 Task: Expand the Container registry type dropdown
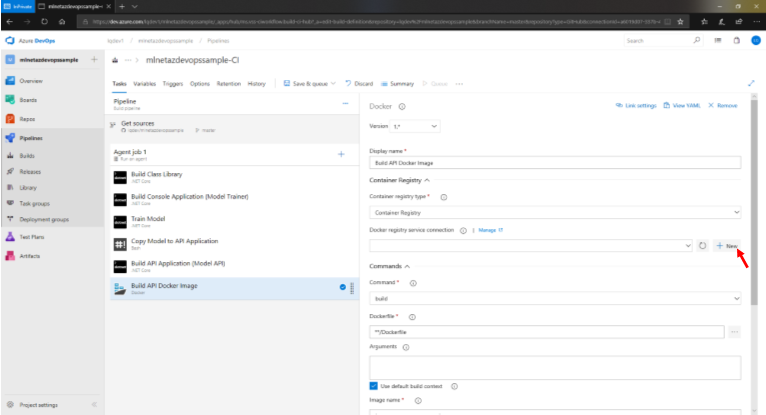554,213
